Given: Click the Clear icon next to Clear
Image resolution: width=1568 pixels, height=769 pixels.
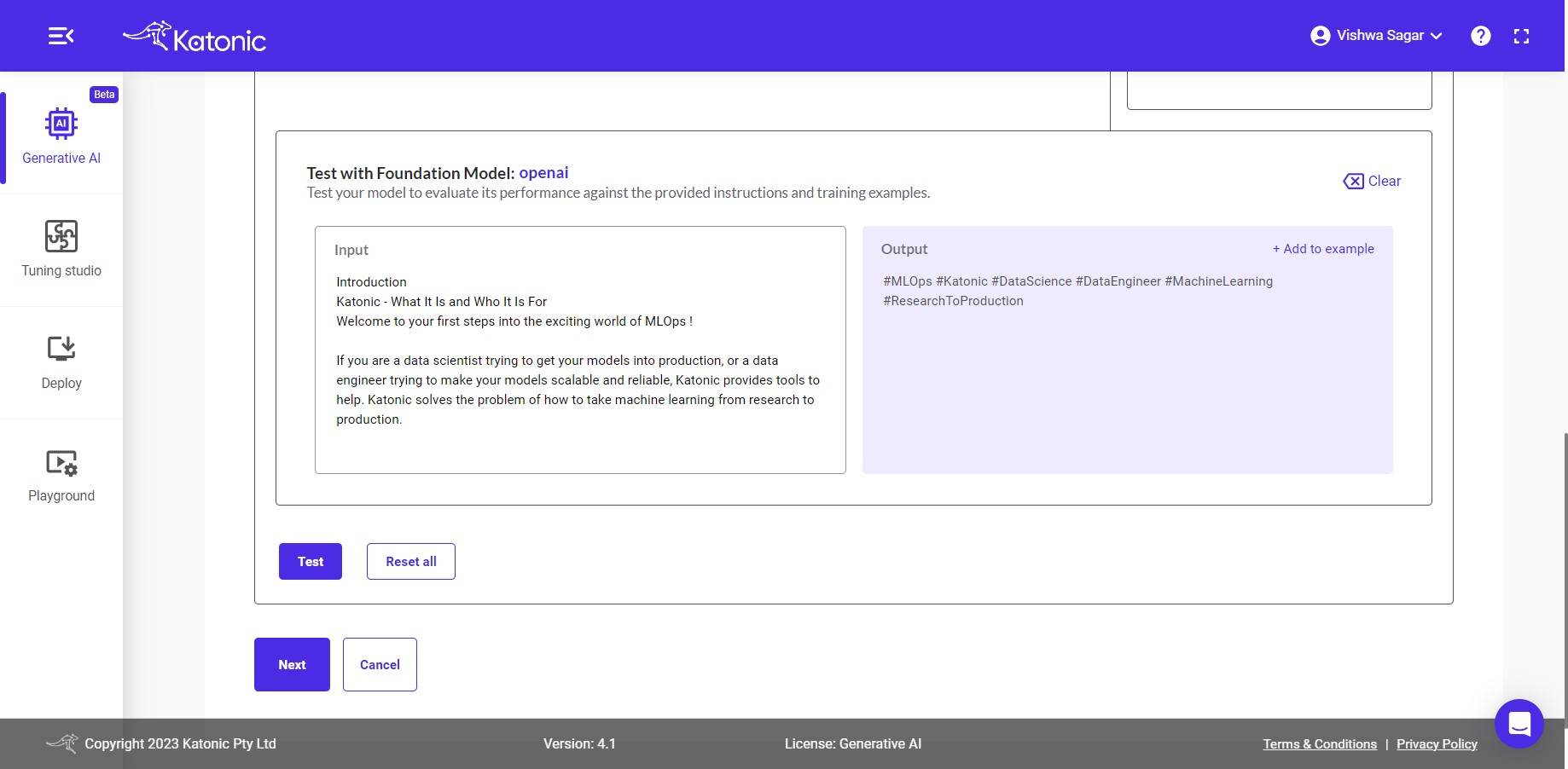Looking at the screenshot, I should tap(1353, 181).
